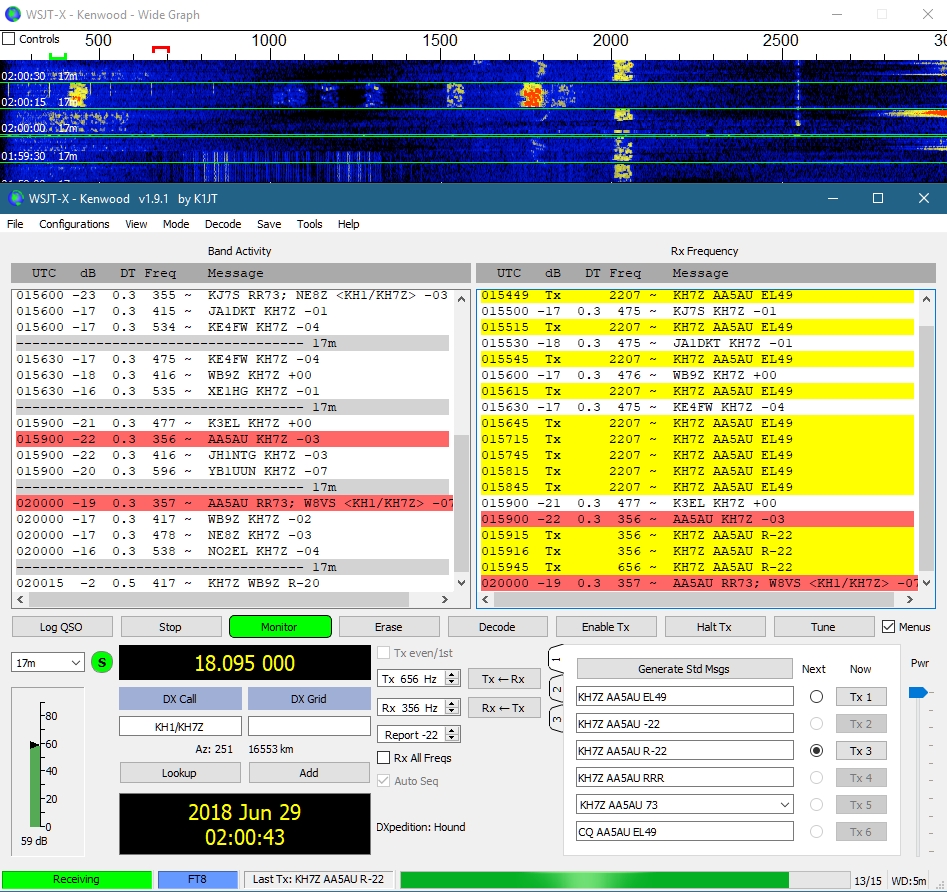Toggle the Menus checkbox
Image resolution: width=947 pixels, height=892 pixels.
888,627
